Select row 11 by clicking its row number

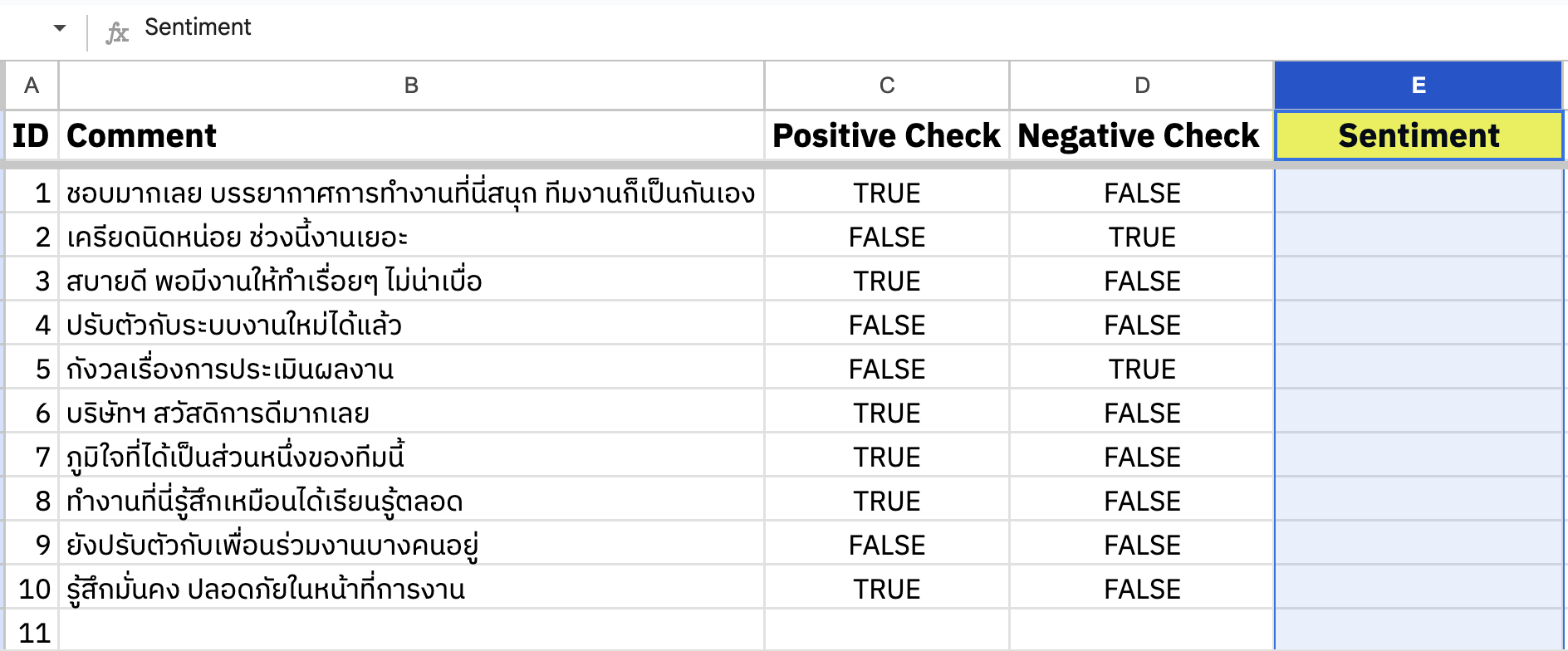pyautogui.click(x=31, y=632)
